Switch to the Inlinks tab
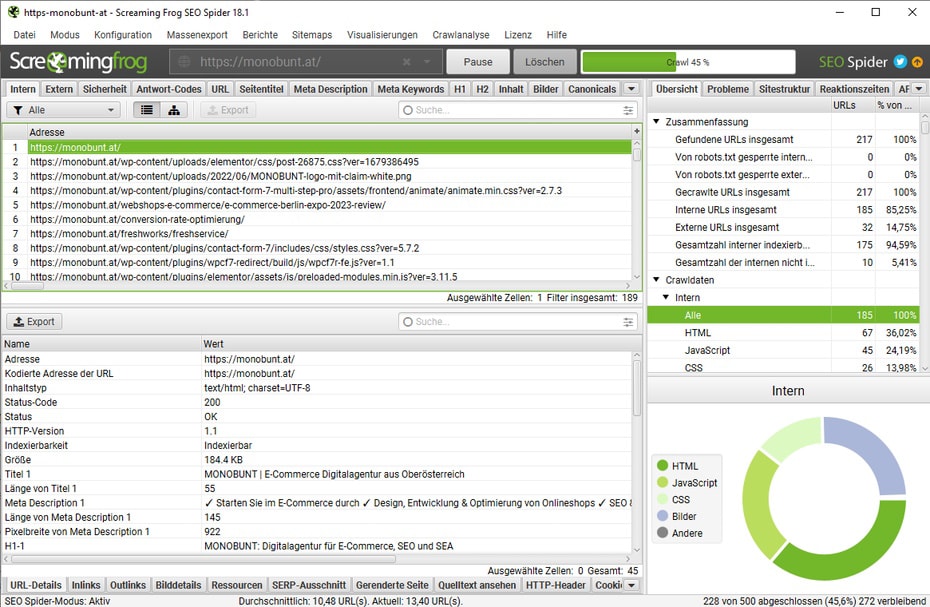The height and width of the screenshot is (607, 930). click(x=86, y=585)
